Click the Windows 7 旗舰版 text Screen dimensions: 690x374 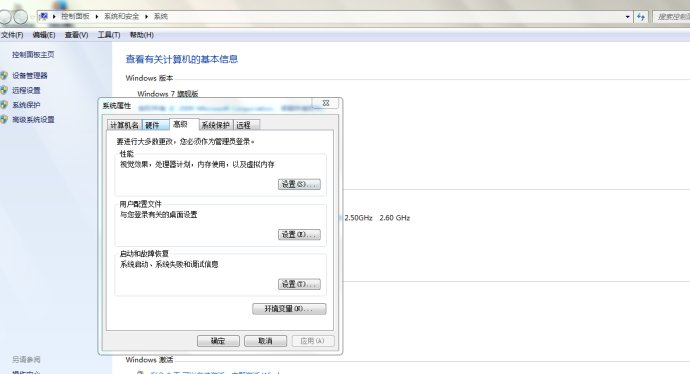click(x=168, y=94)
